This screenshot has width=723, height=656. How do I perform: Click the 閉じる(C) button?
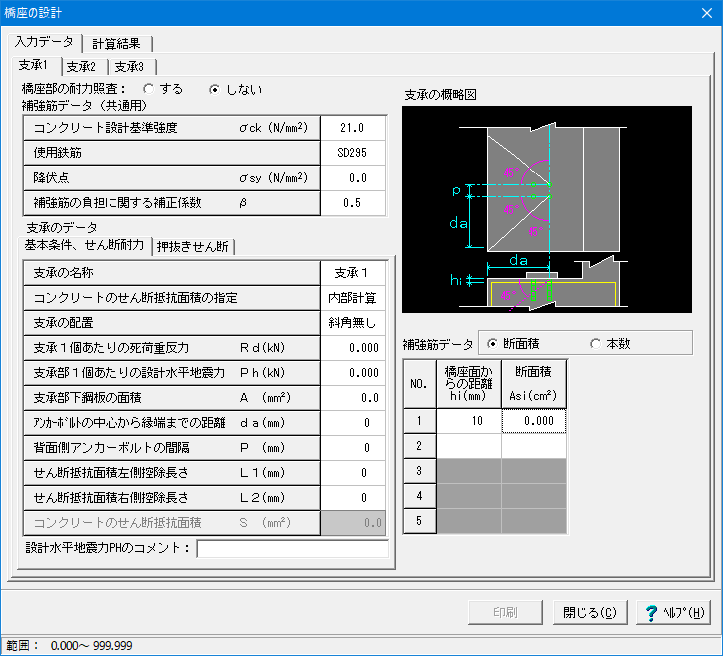coord(590,612)
